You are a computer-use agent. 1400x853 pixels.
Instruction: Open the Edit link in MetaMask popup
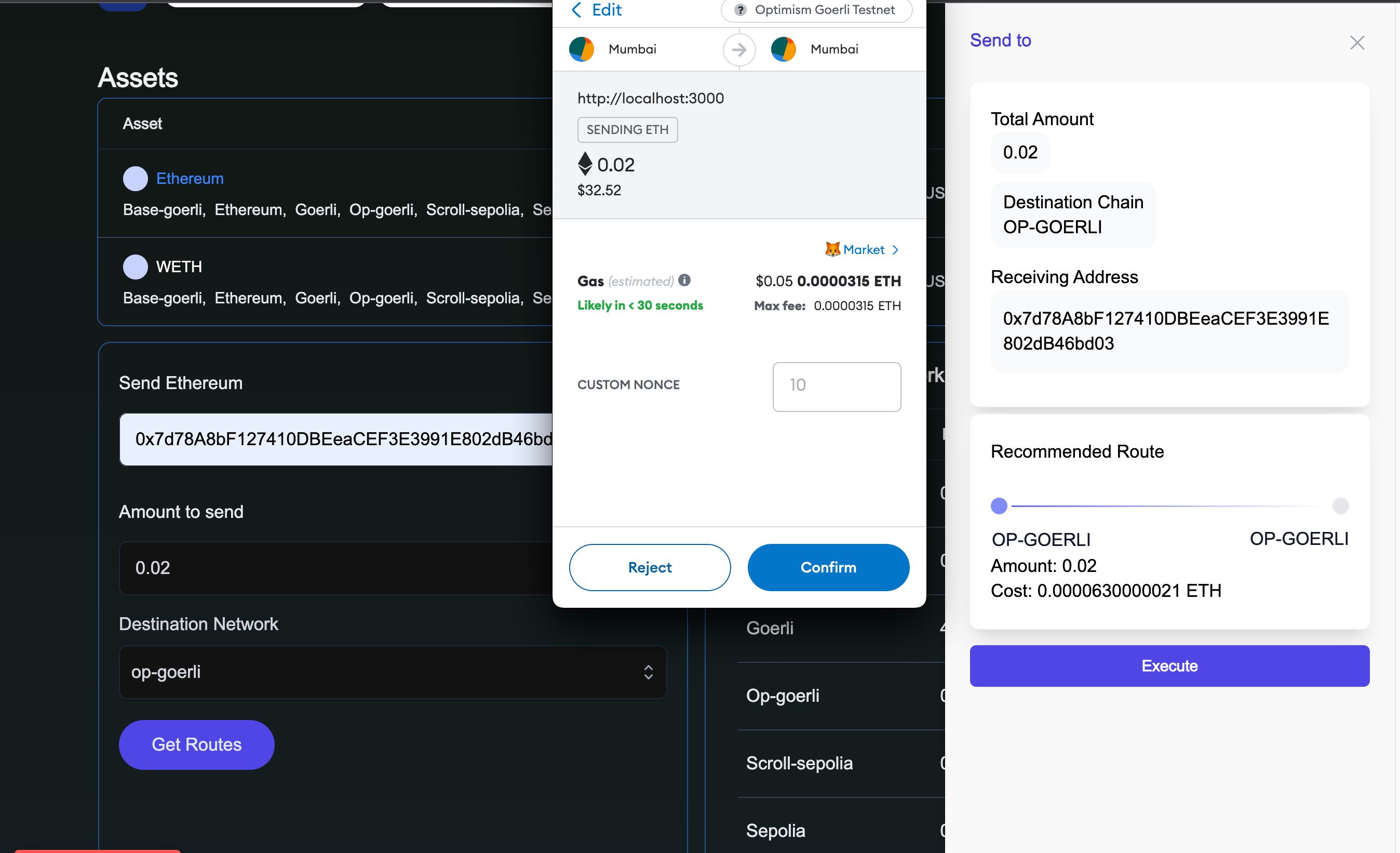coord(607,10)
